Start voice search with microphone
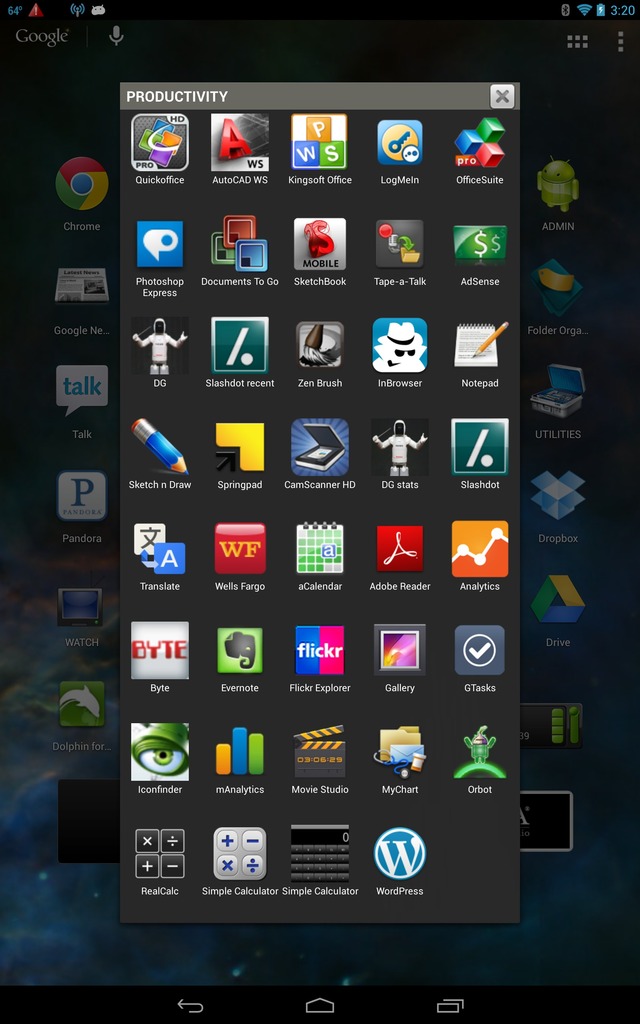 (x=116, y=35)
